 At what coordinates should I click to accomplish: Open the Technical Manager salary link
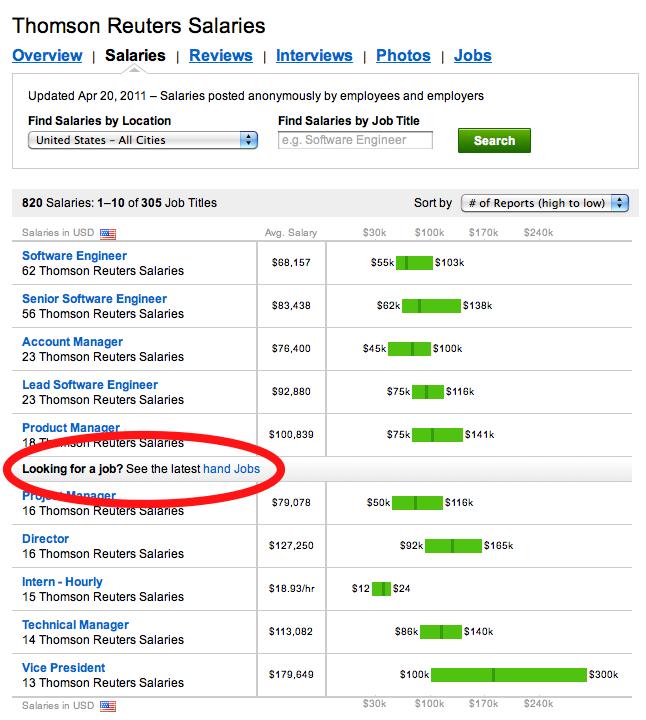pyautogui.click(x=75, y=625)
